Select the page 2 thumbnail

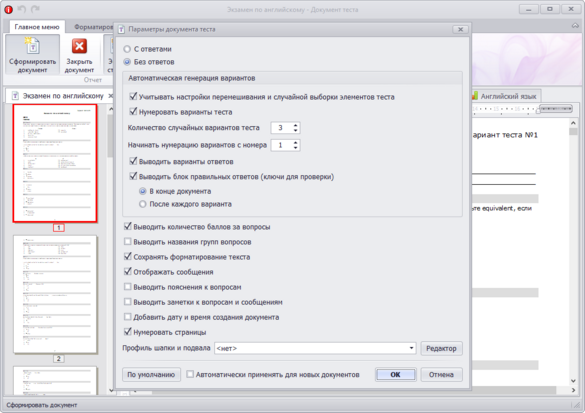[x=55, y=294]
